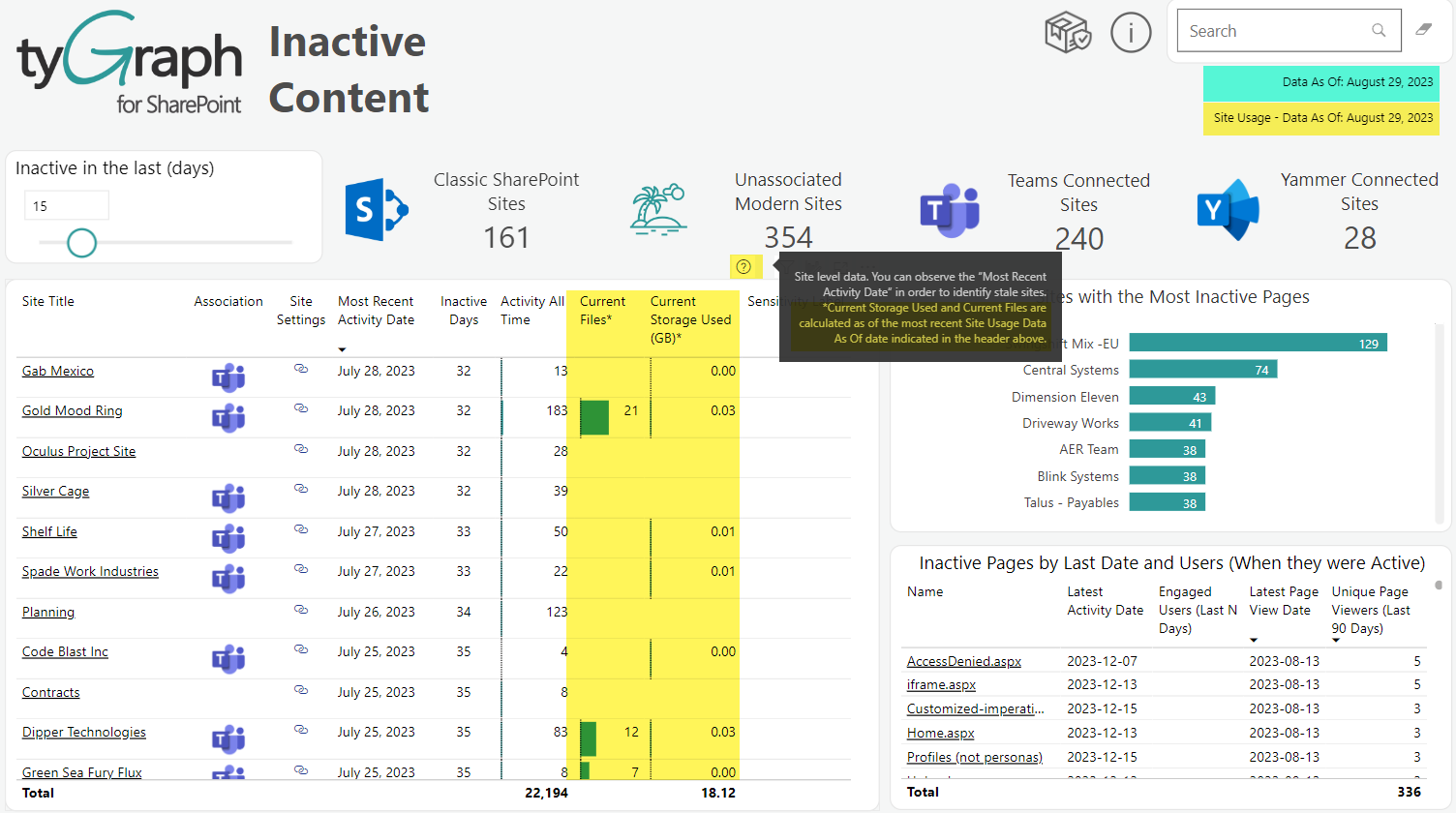Click the Yammer Connected Sites icon
Image resolution: width=1456 pixels, height=813 pixels.
coord(1228,210)
